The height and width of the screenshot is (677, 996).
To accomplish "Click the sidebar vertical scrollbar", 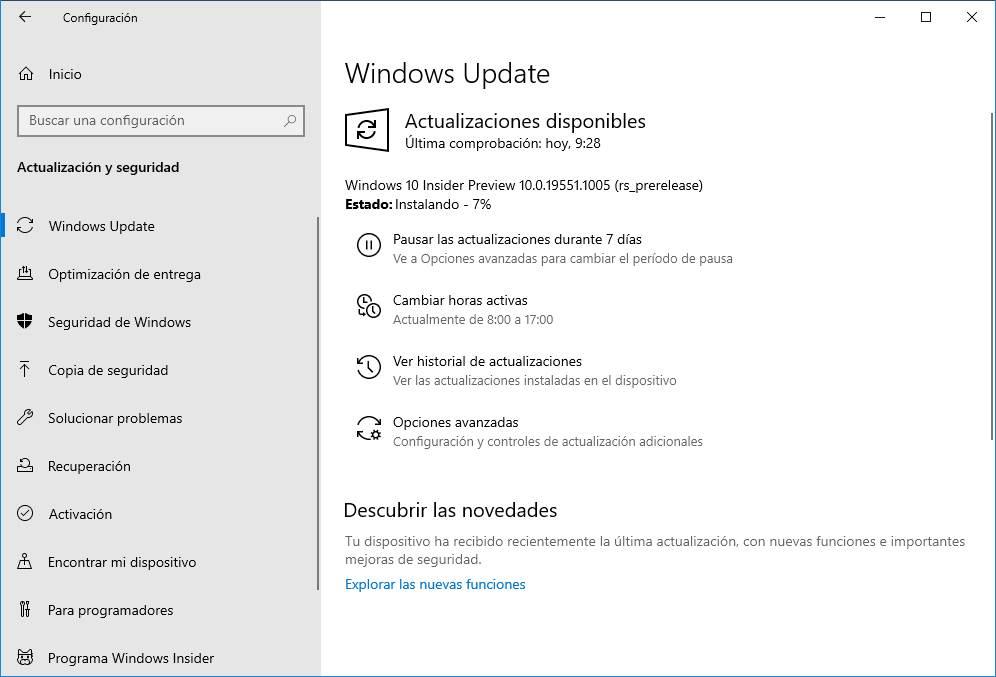I will (x=318, y=404).
